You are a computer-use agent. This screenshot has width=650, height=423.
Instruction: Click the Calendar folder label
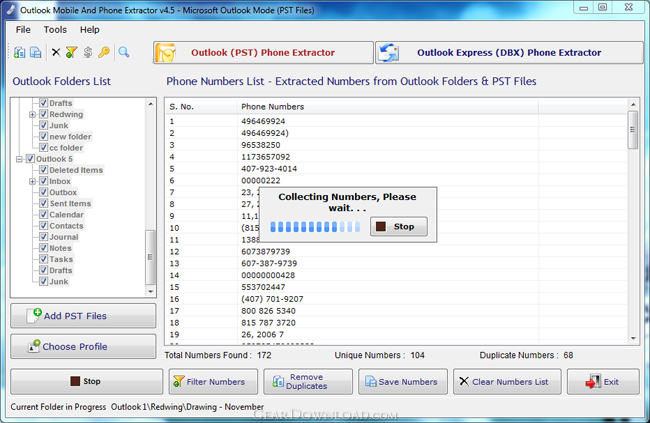(x=66, y=215)
